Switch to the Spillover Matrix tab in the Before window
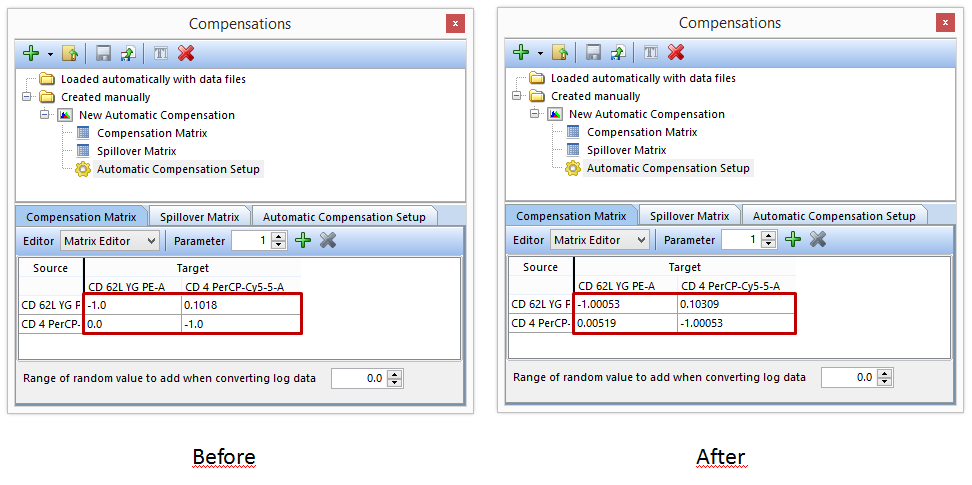The height and width of the screenshot is (485, 972). point(200,217)
